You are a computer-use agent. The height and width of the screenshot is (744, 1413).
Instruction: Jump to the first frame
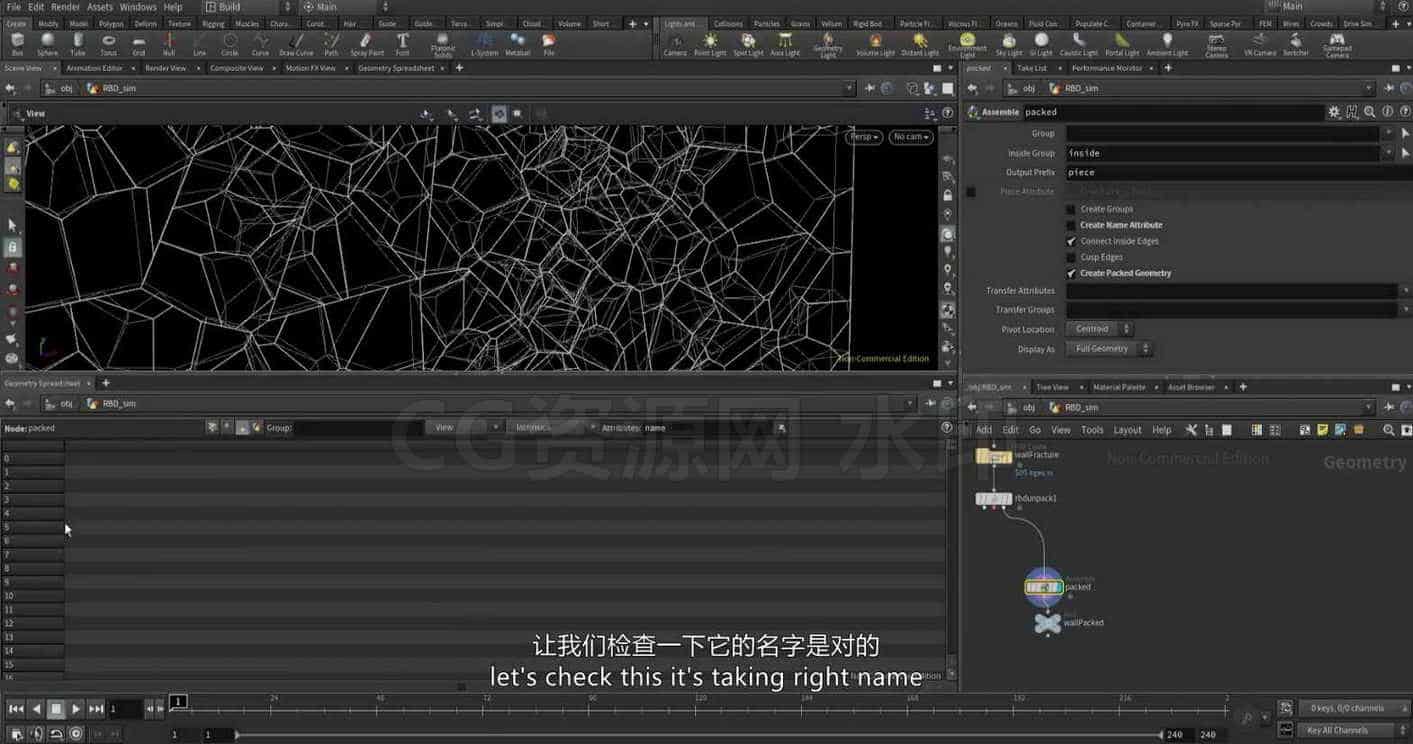(x=16, y=709)
